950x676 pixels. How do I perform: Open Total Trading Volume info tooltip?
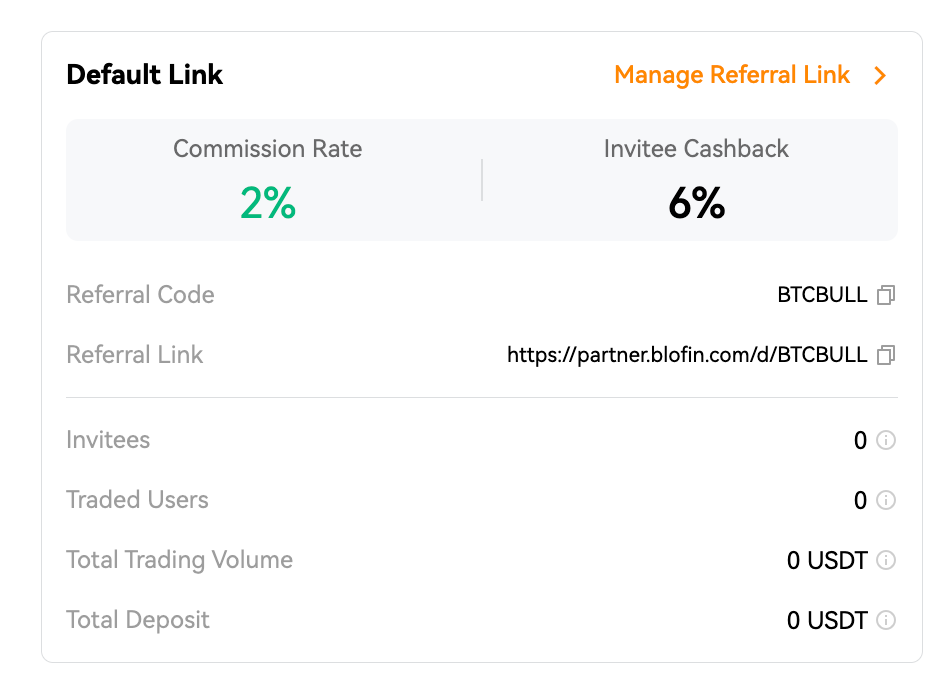(886, 560)
